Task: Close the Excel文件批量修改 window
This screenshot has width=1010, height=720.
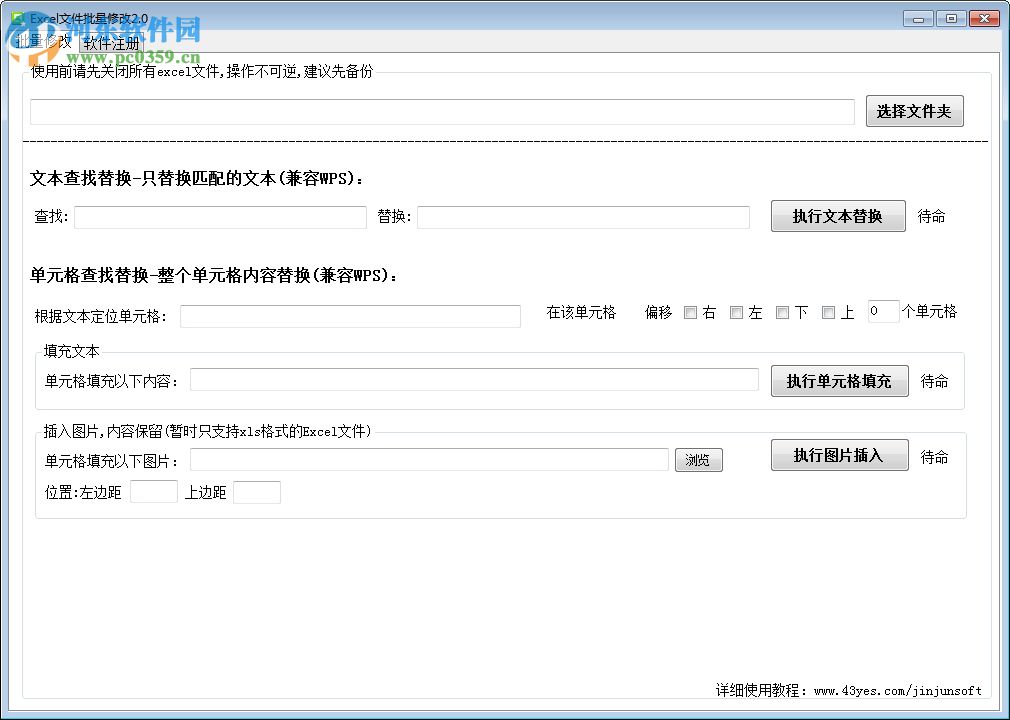Action: tap(984, 19)
